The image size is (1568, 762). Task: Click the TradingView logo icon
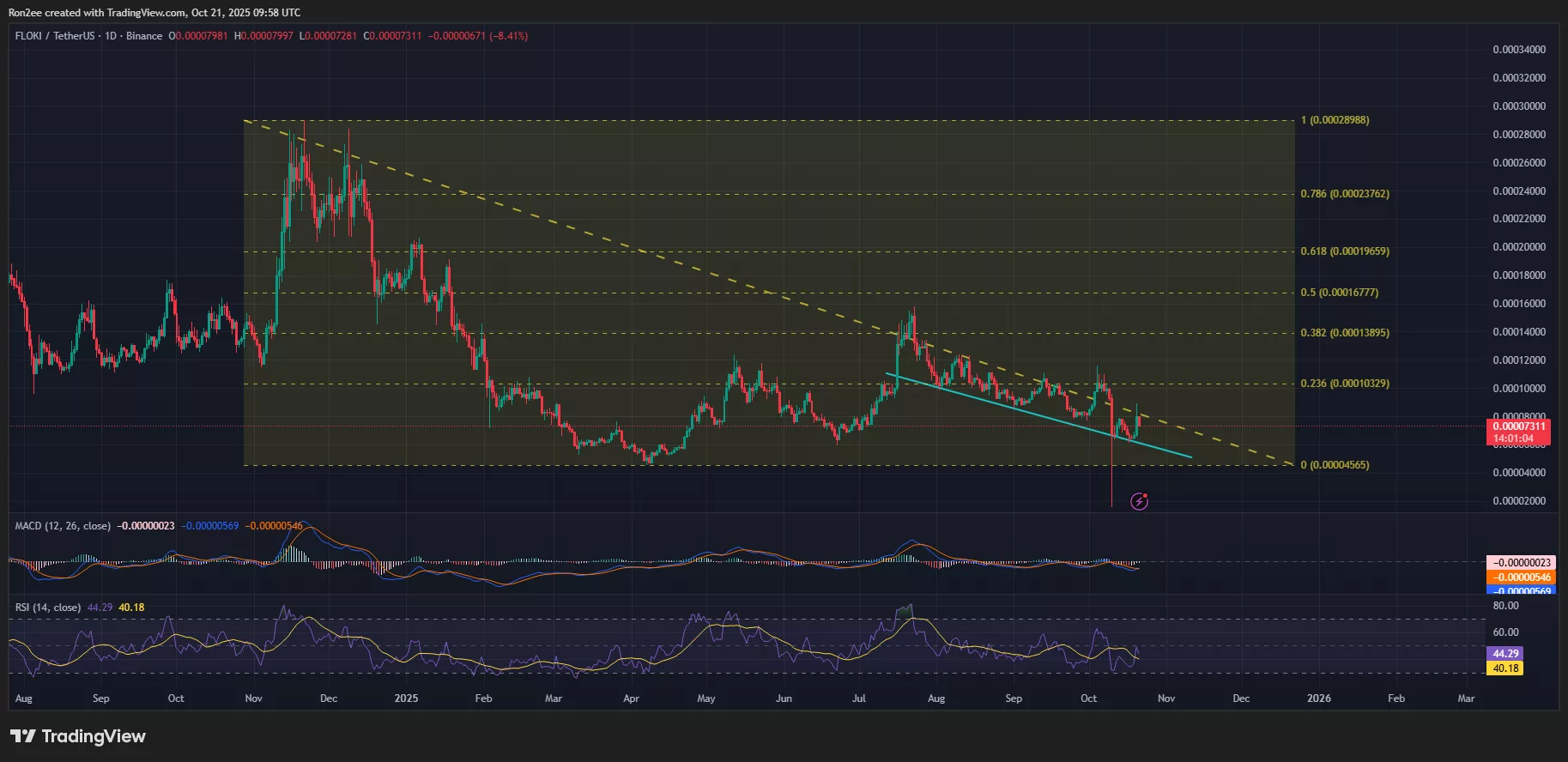[x=23, y=736]
